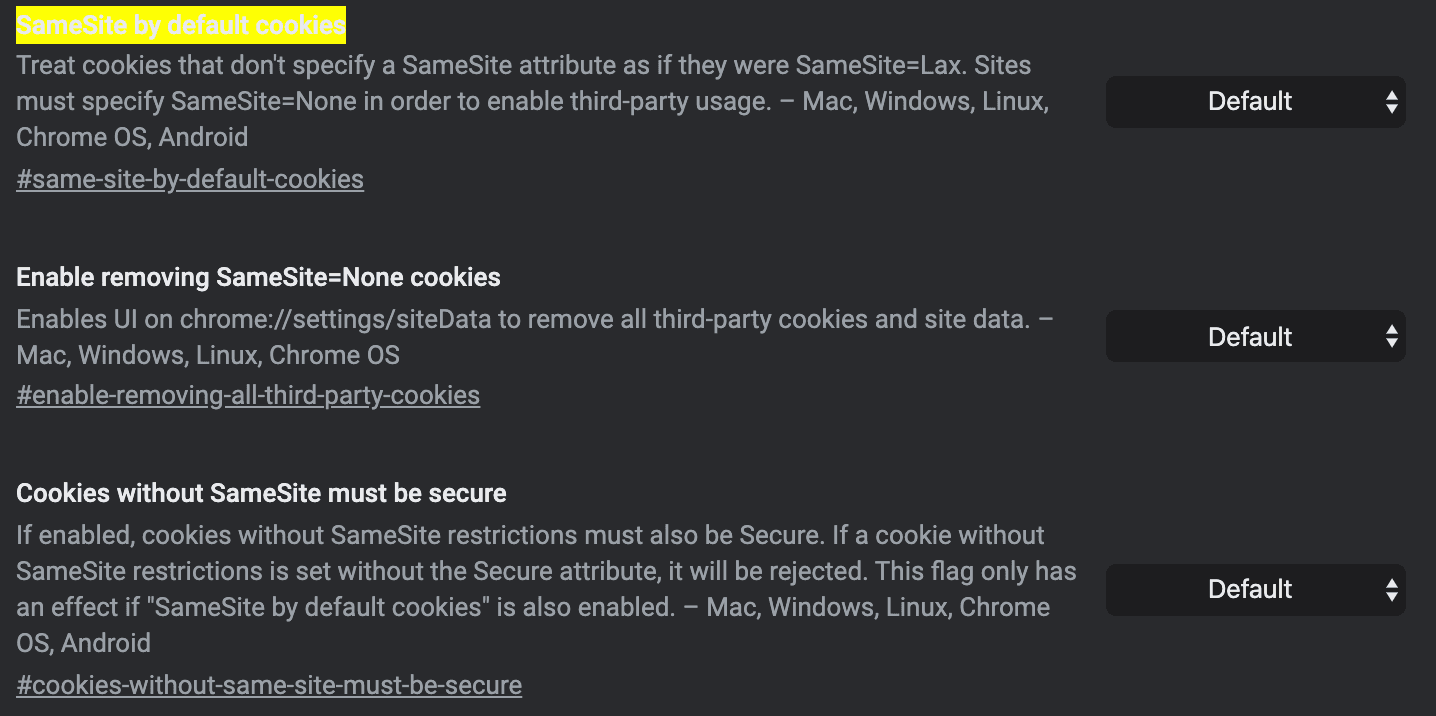Open the SameSite by default cookies dropdown
Image resolution: width=1436 pixels, height=716 pixels.
(1255, 101)
